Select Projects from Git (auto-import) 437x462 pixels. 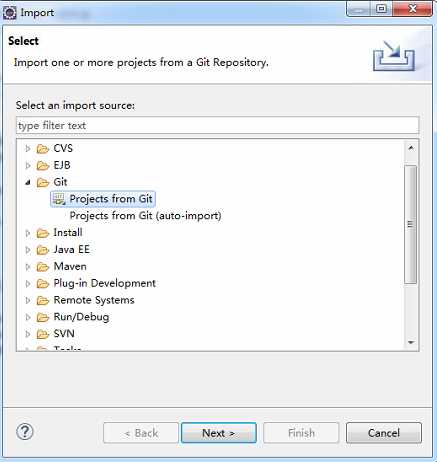point(145,216)
